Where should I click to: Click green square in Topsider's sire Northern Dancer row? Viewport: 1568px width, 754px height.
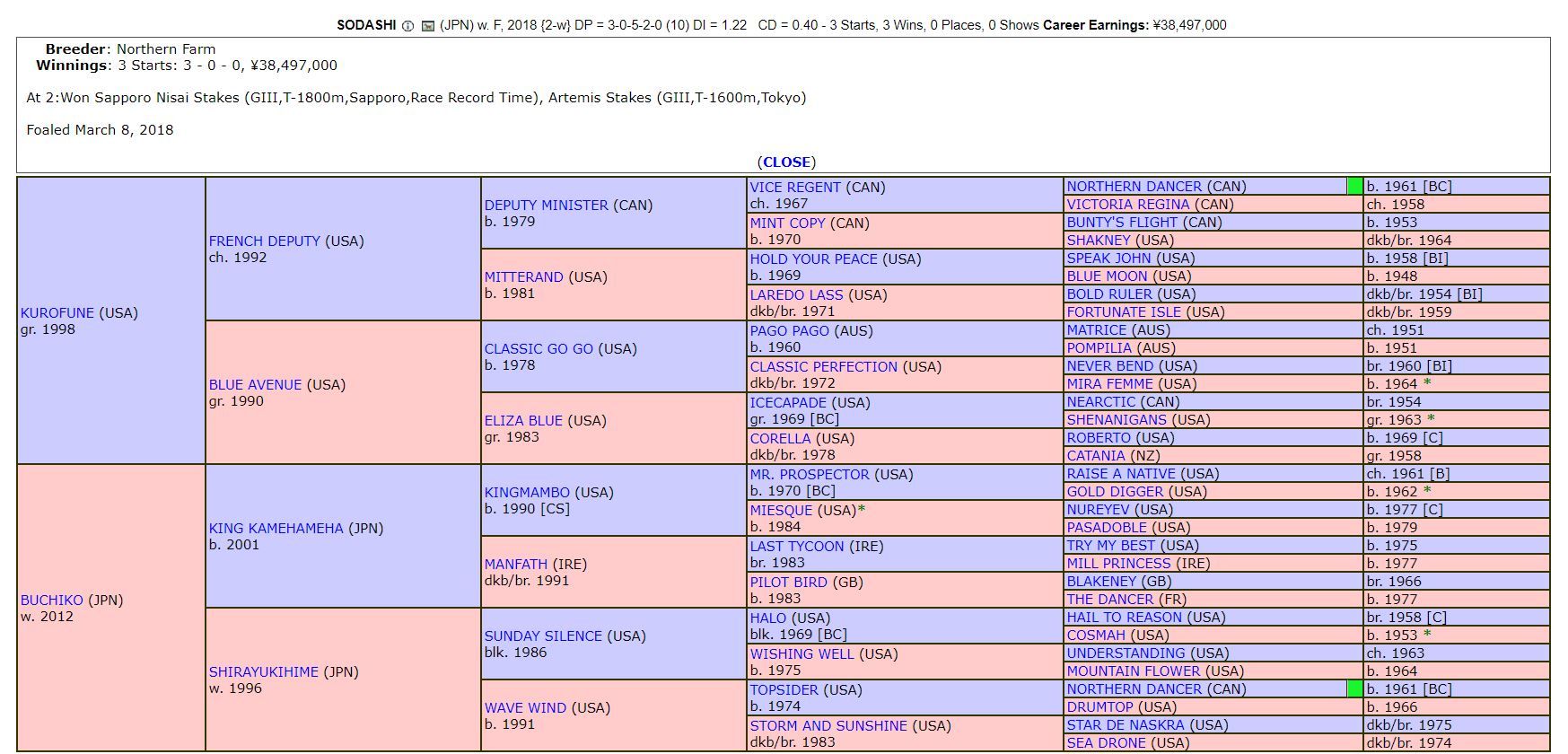1354,688
